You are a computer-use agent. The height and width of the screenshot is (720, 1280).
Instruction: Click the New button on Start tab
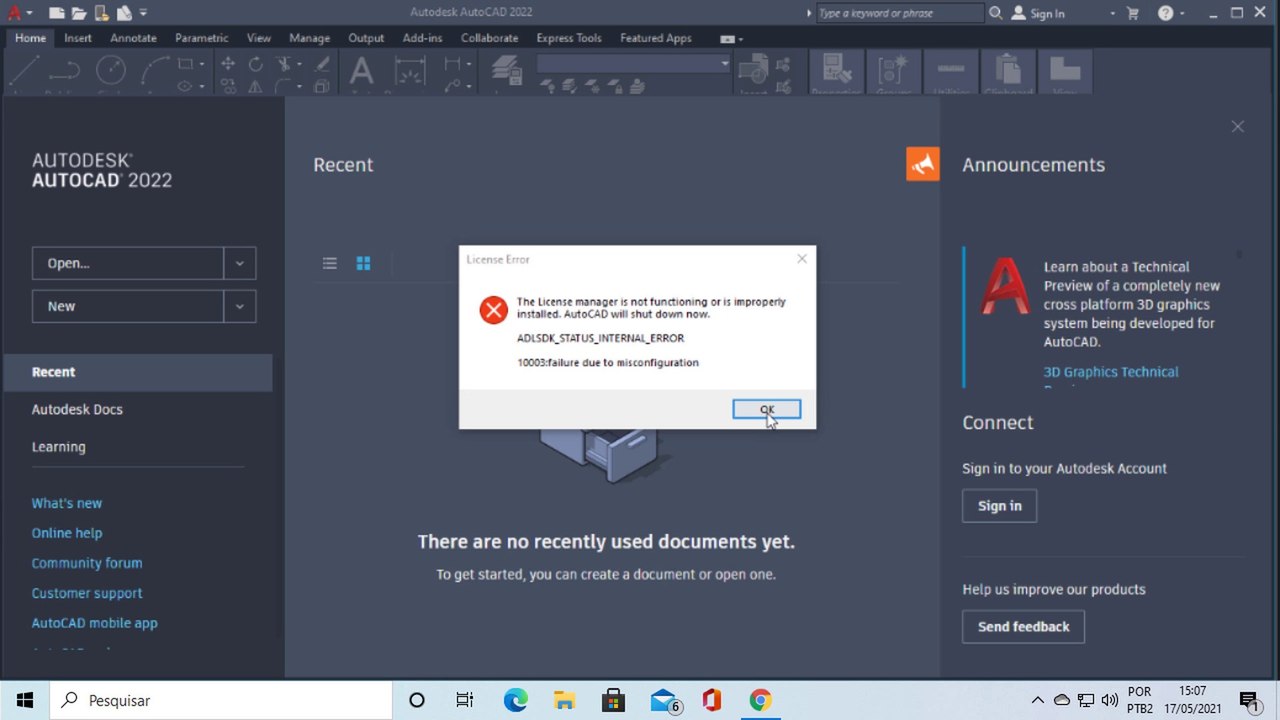click(128, 306)
